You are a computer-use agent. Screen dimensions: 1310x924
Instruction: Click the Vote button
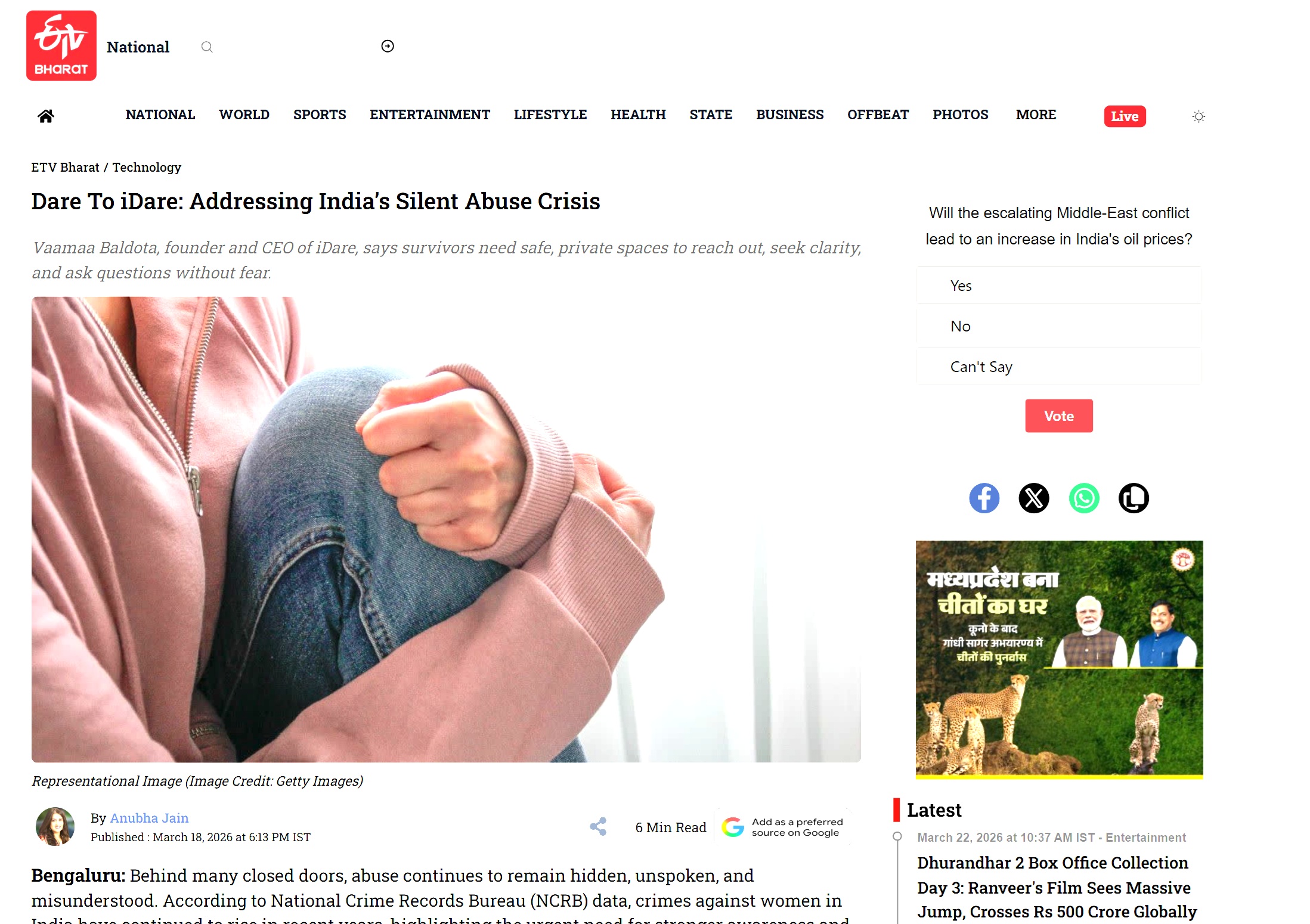tap(1059, 416)
